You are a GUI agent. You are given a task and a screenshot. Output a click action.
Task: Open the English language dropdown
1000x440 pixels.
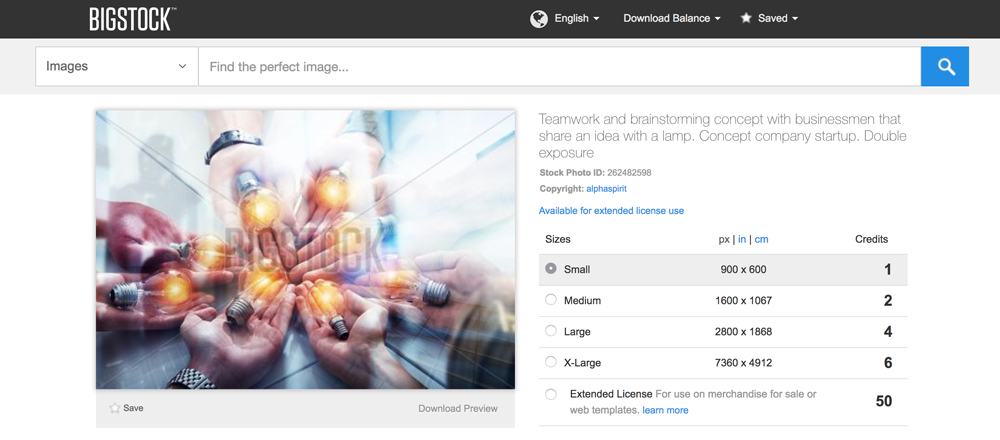click(577, 18)
